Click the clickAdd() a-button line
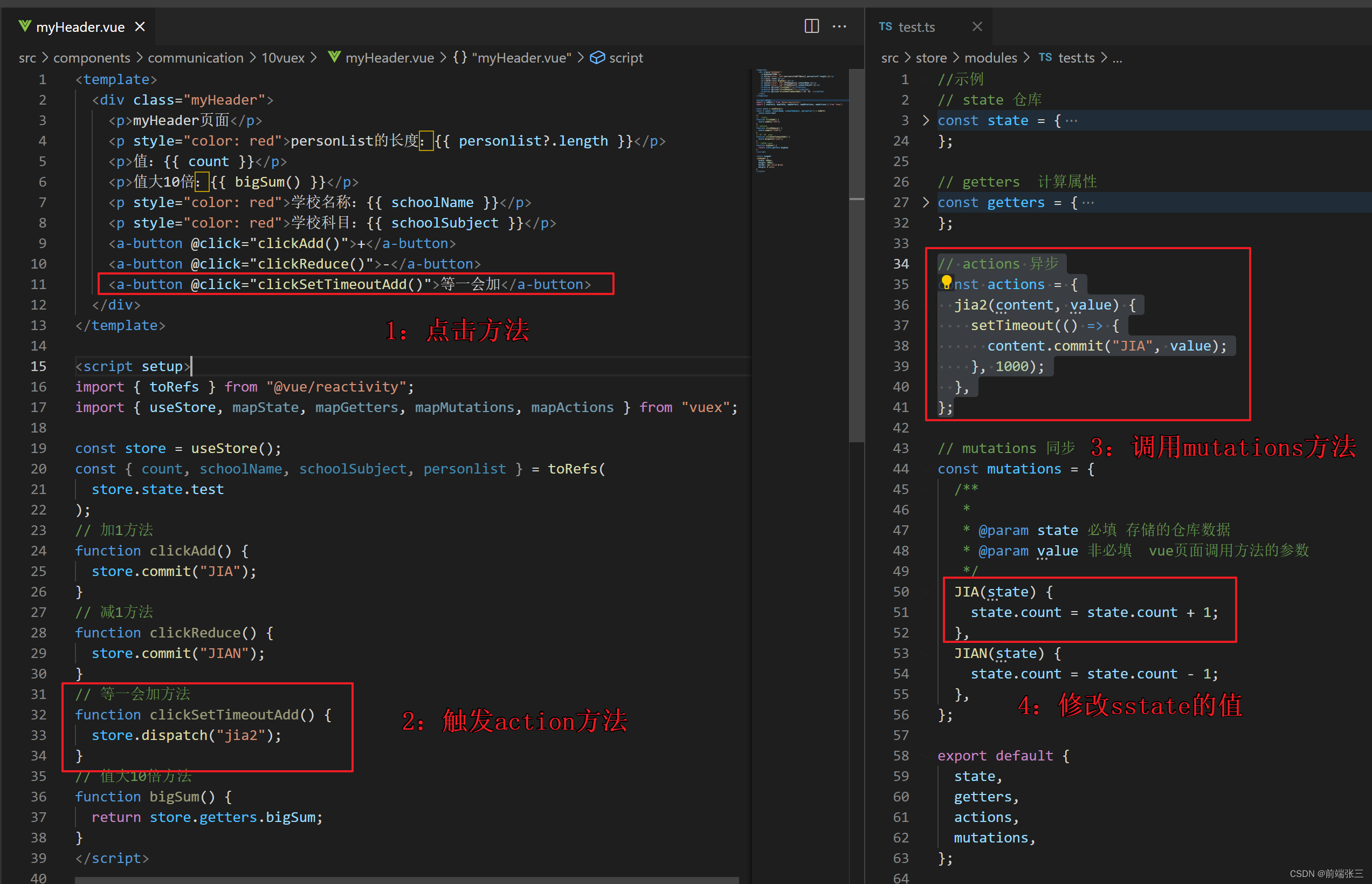1372x884 pixels. (281, 243)
